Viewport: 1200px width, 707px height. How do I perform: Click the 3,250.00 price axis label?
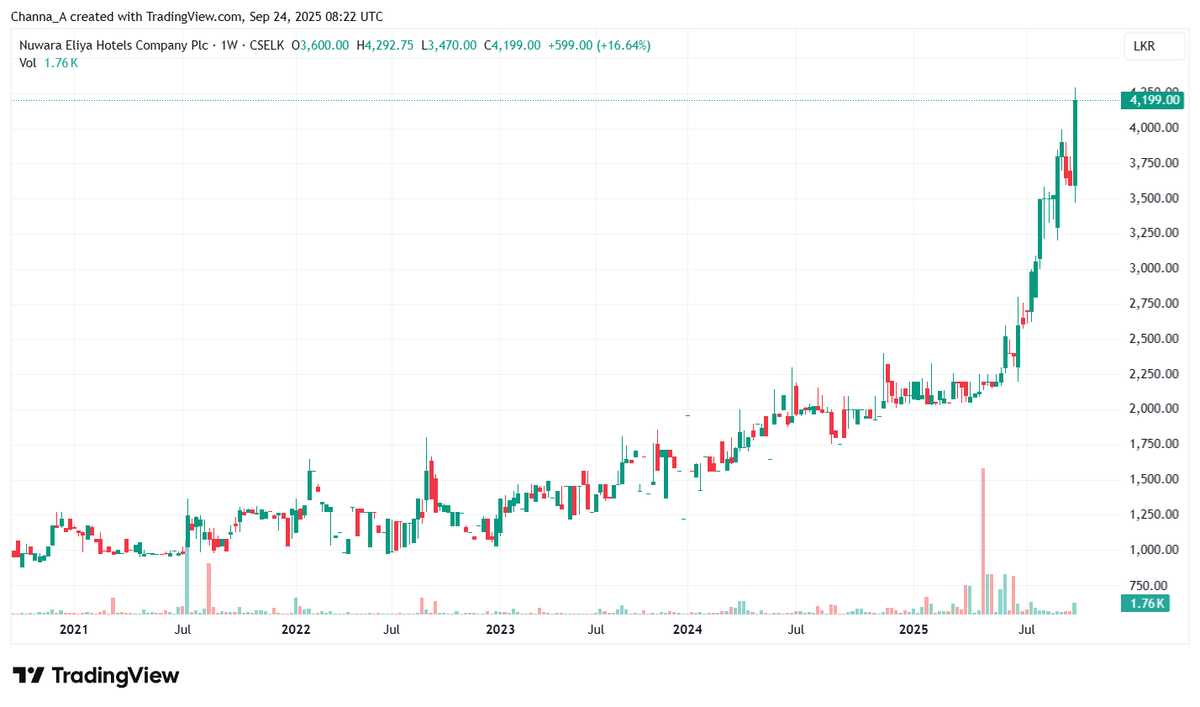tap(1154, 233)
